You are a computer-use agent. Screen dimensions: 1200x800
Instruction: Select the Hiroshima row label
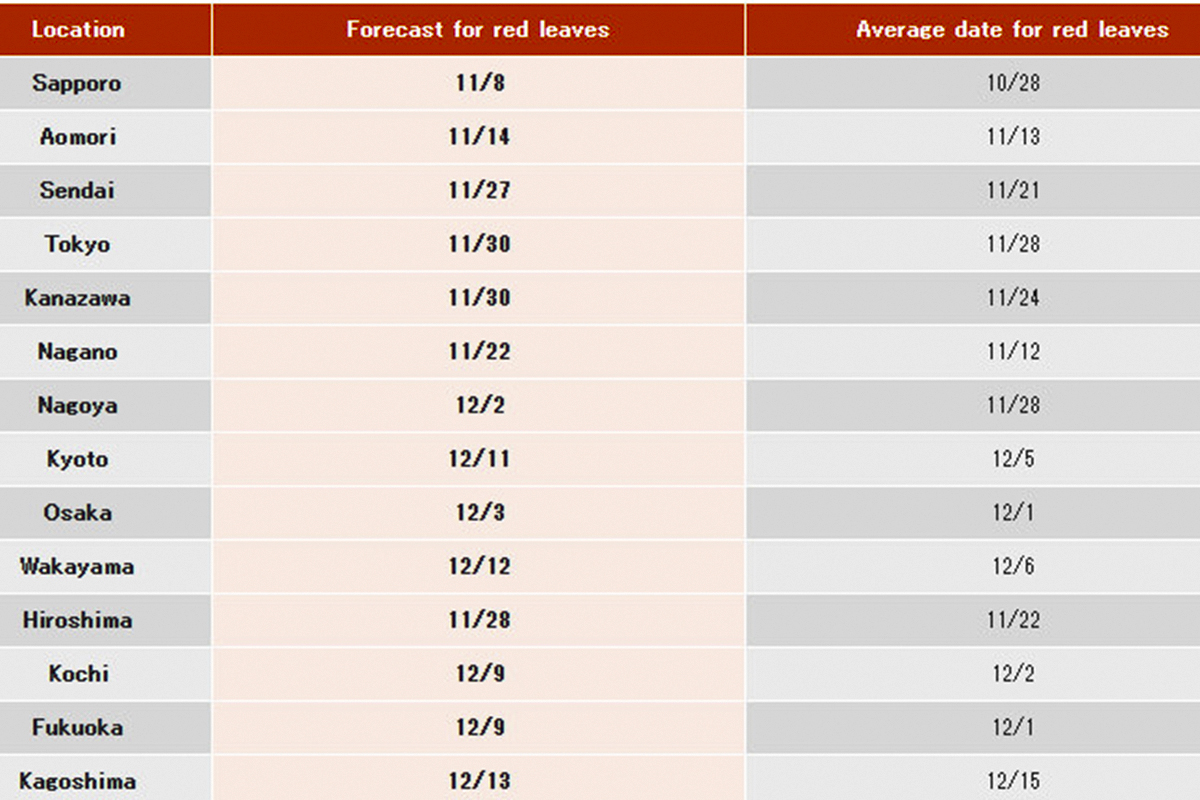(x=78, y=621)
